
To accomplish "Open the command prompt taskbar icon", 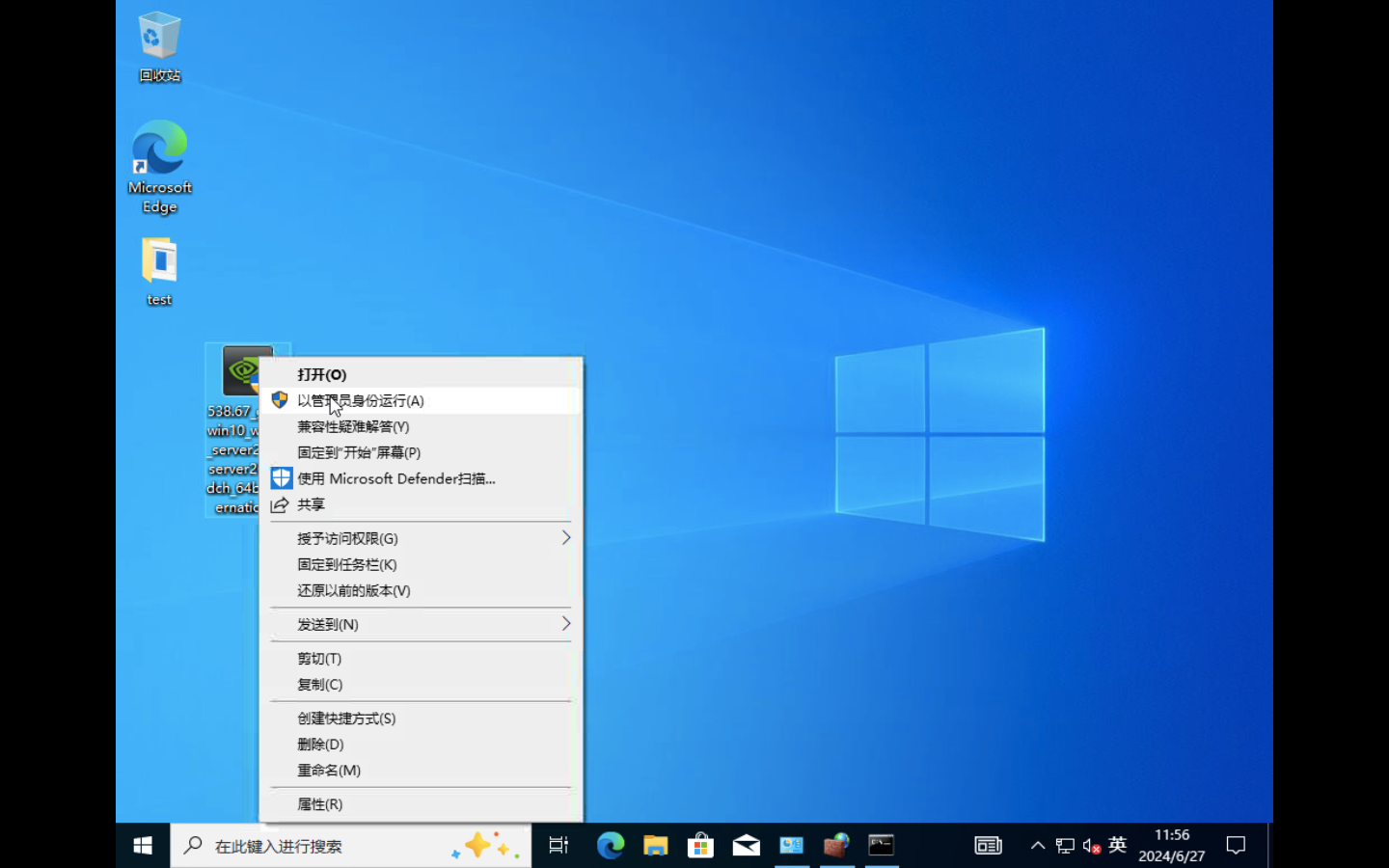I will click(882, 846).
